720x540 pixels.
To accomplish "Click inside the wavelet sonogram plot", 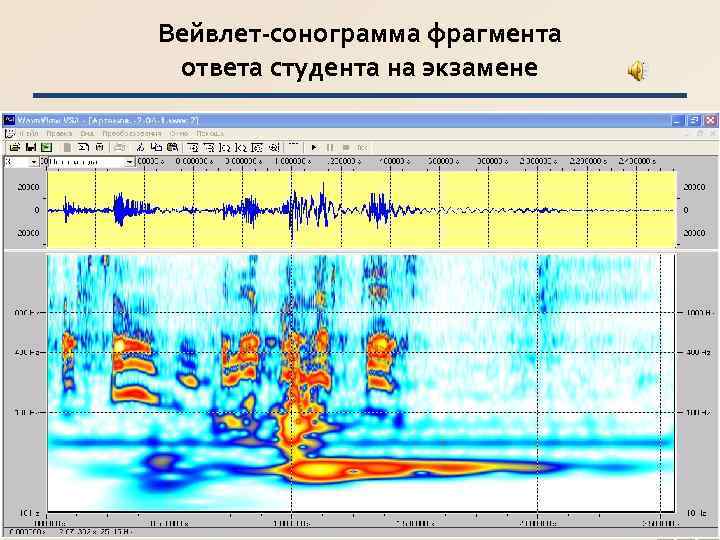I will point(362,383).
